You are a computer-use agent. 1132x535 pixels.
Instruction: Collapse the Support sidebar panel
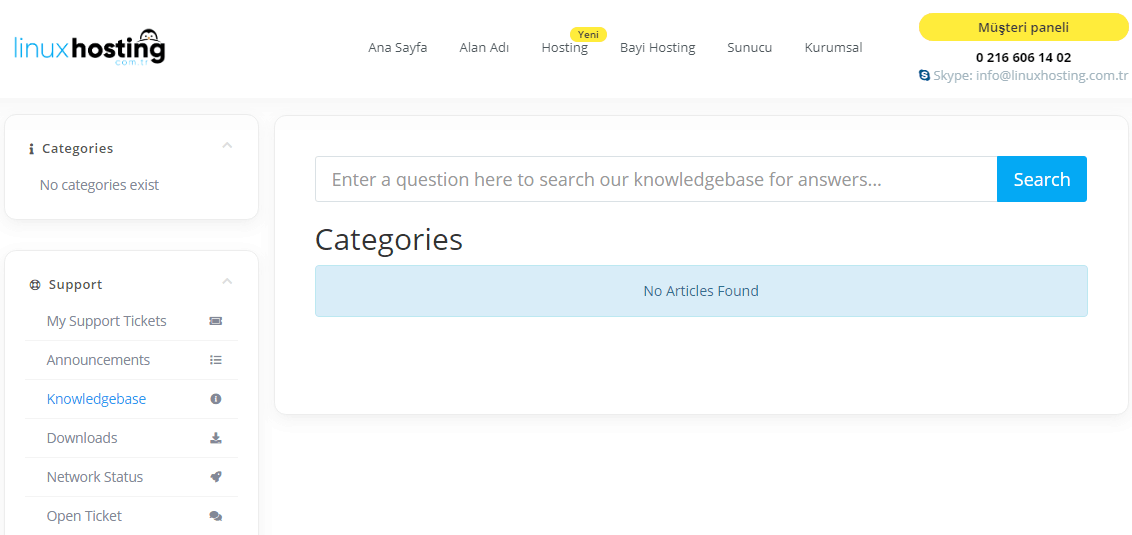tap(227, 281)
